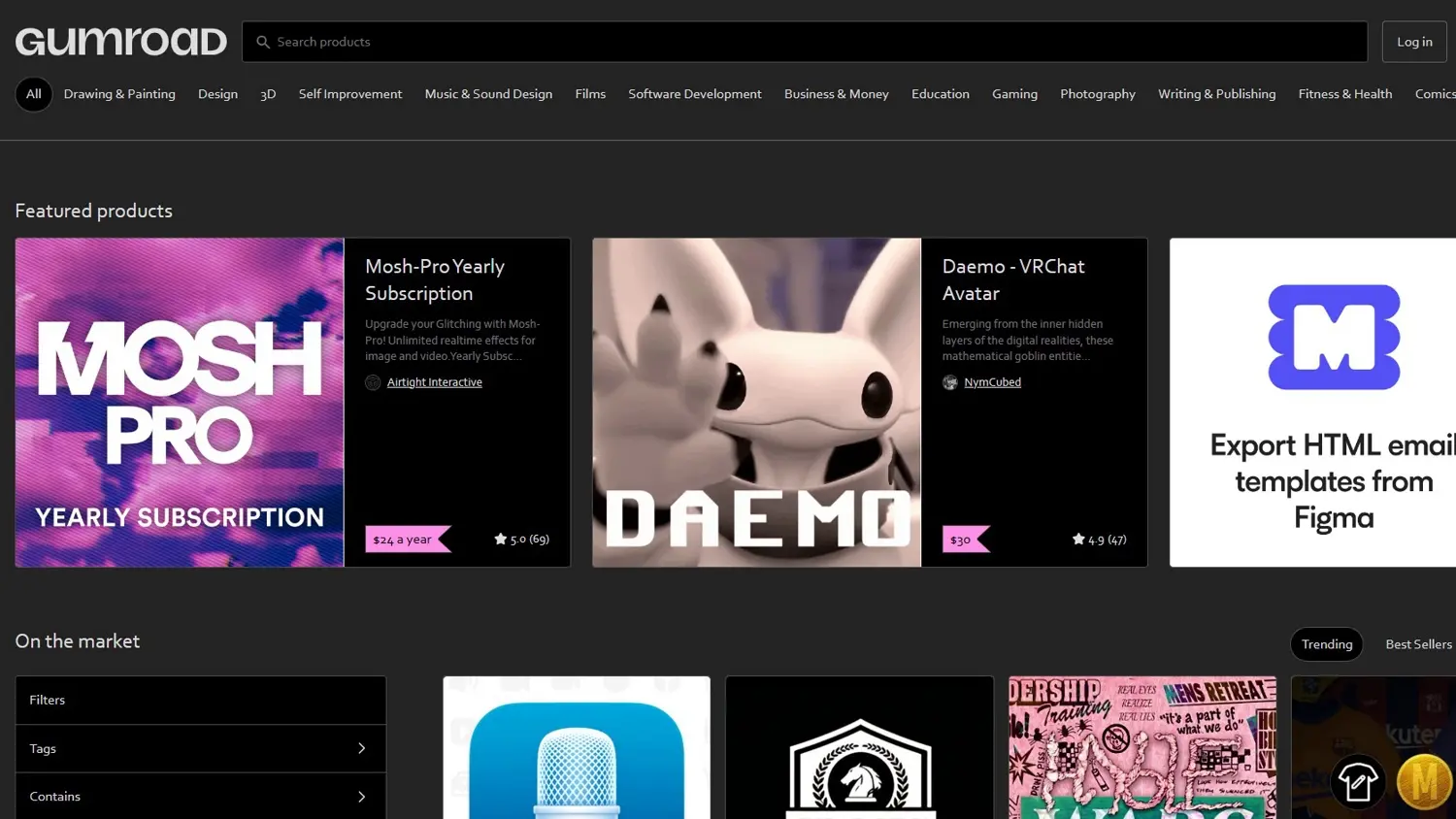Click the purple M logo on Figma card

[1335, 337]
